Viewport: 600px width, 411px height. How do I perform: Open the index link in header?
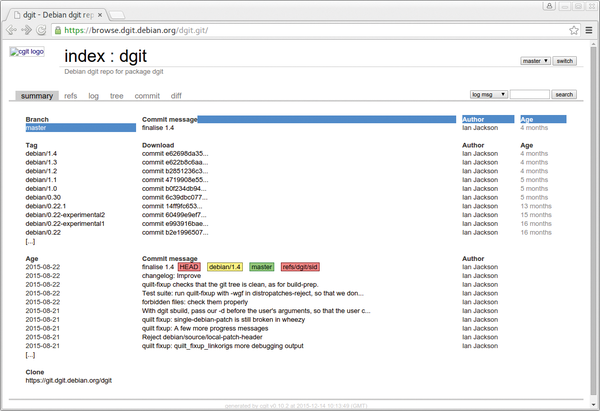[x=85, y=56]
